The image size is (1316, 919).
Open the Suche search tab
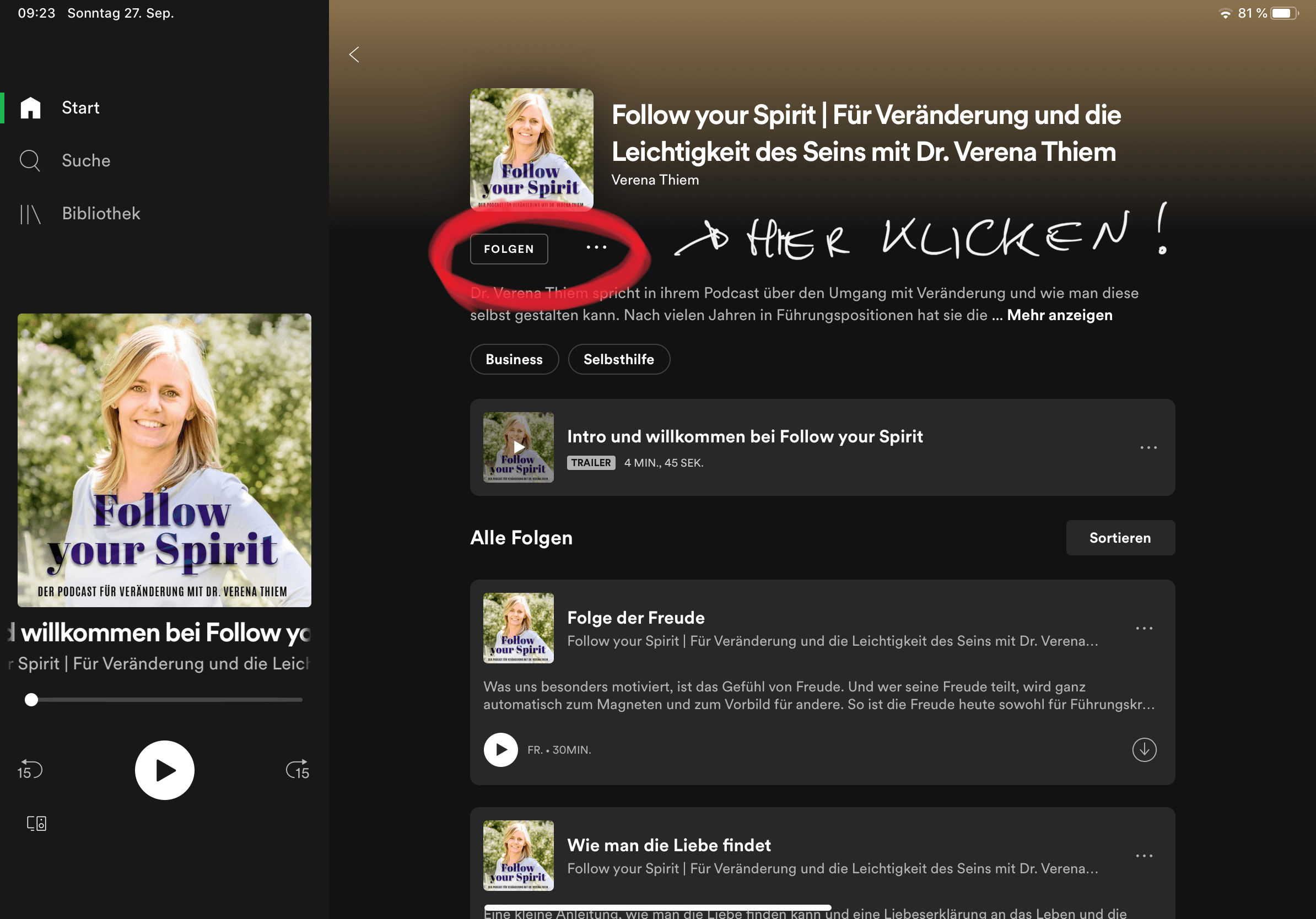[x=86, y=160]
